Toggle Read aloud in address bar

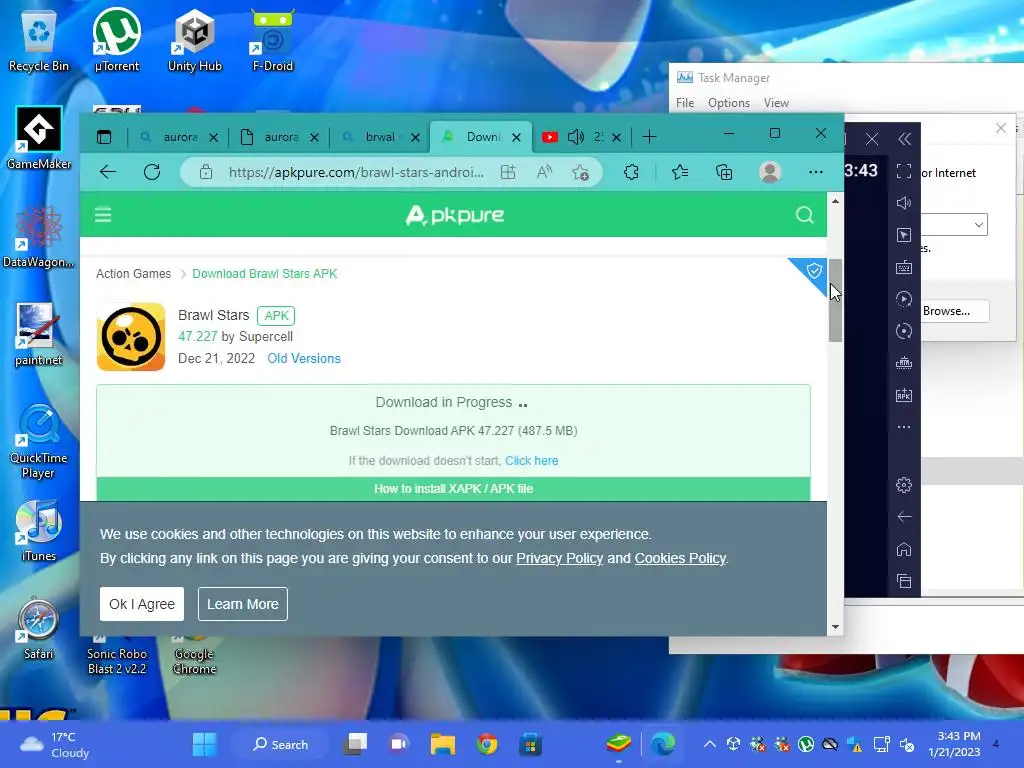pos(544,172)
